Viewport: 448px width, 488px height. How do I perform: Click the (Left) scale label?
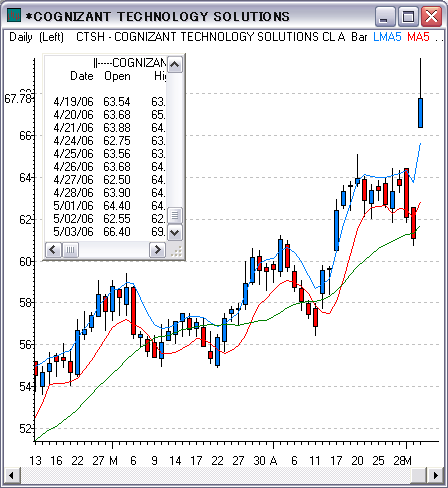coord(51,37)
